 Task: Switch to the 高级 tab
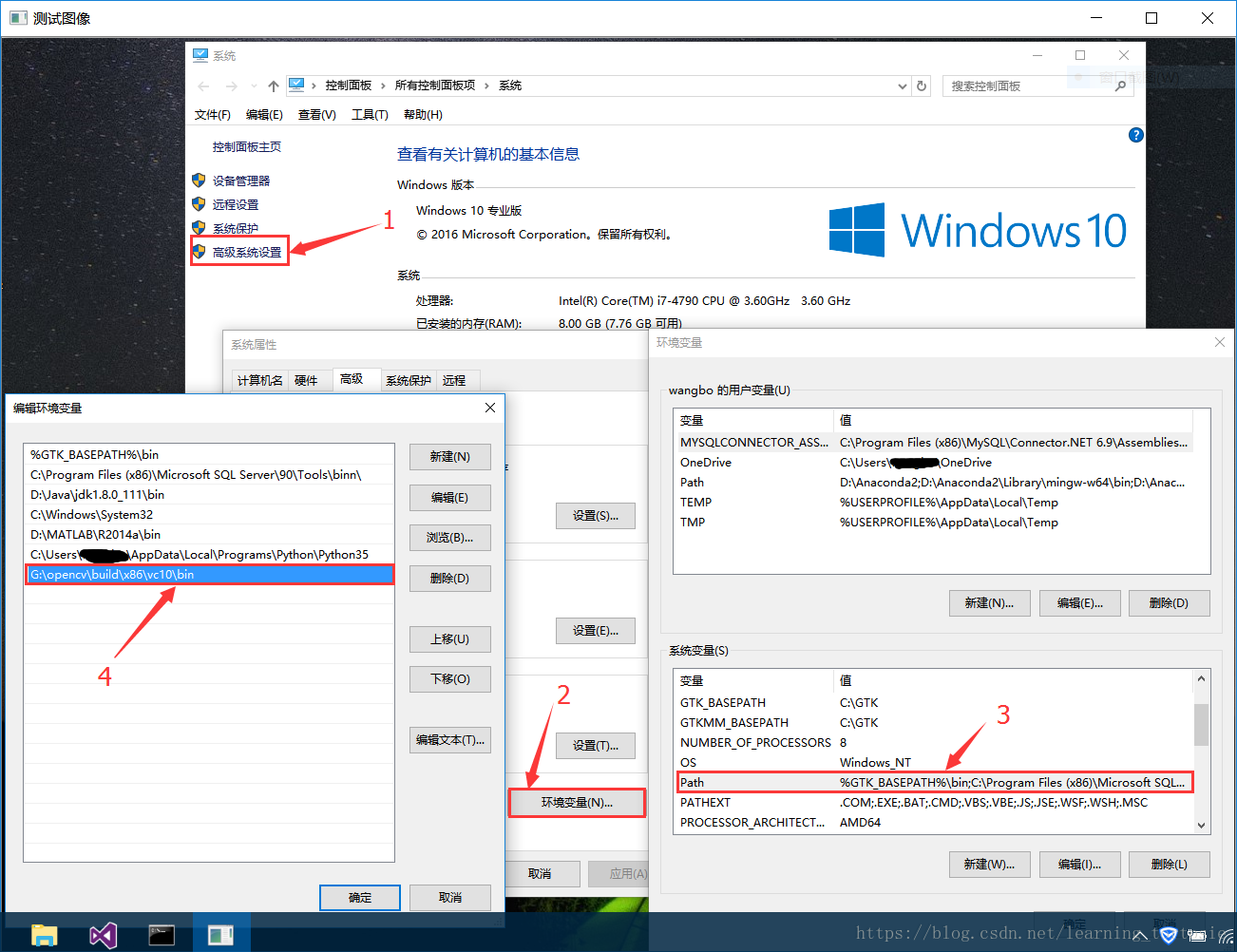[354, 379]
